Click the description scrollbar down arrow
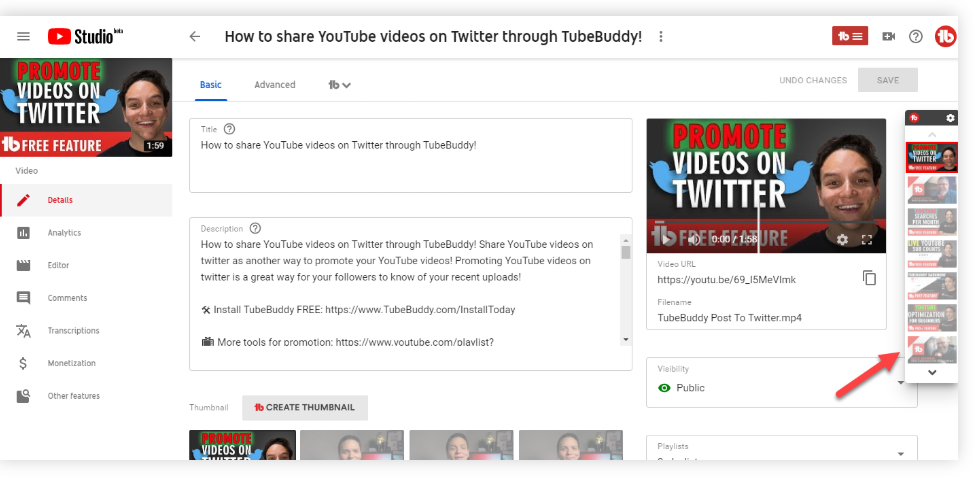This screenshot has width=974, height=491. (626, 340)
